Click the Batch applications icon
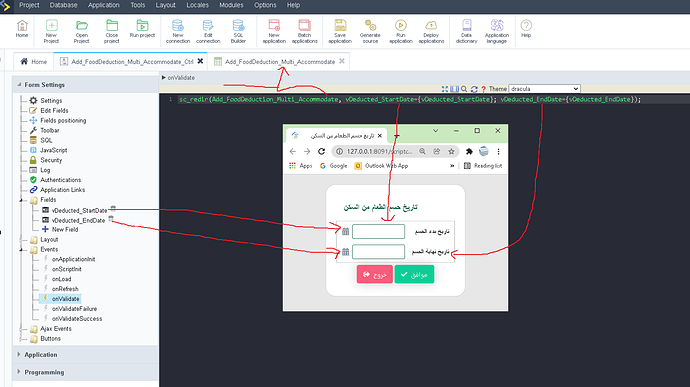Viewport: 690px width, 387px height. tap(305, 31)
